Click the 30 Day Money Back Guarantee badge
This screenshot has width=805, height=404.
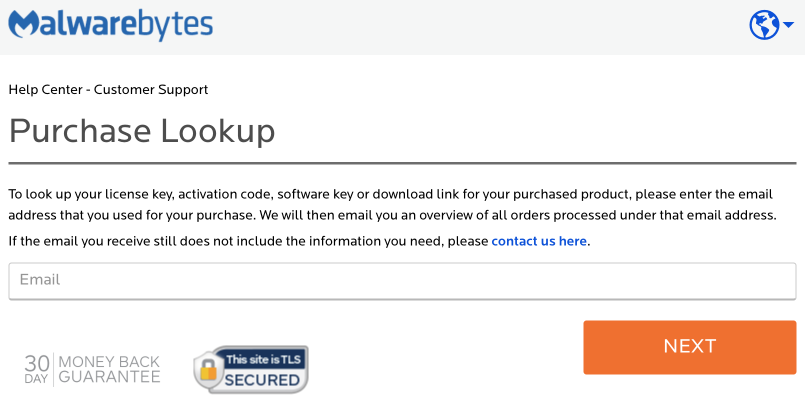[92, 369]
